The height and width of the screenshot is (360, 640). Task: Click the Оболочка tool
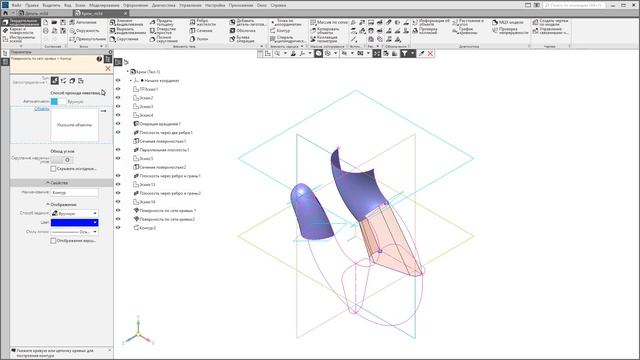click(x=242, y=31)
